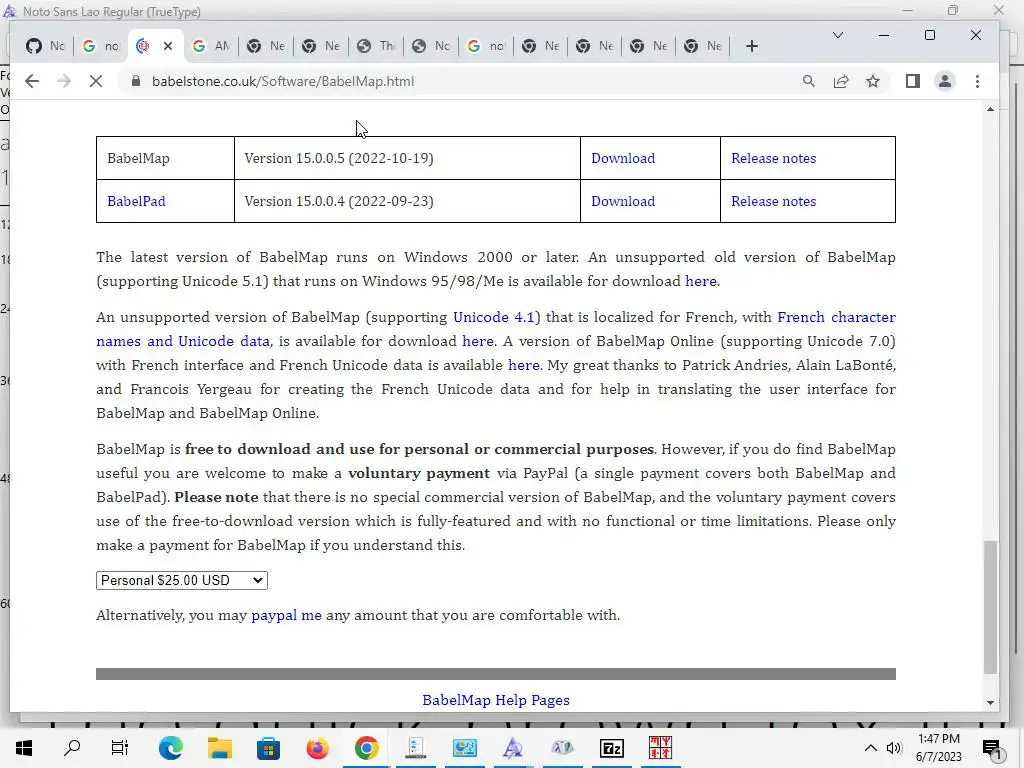Close the active BabelMap tab
Screen dimensions: 1024x768
click(x=168, y=46)
